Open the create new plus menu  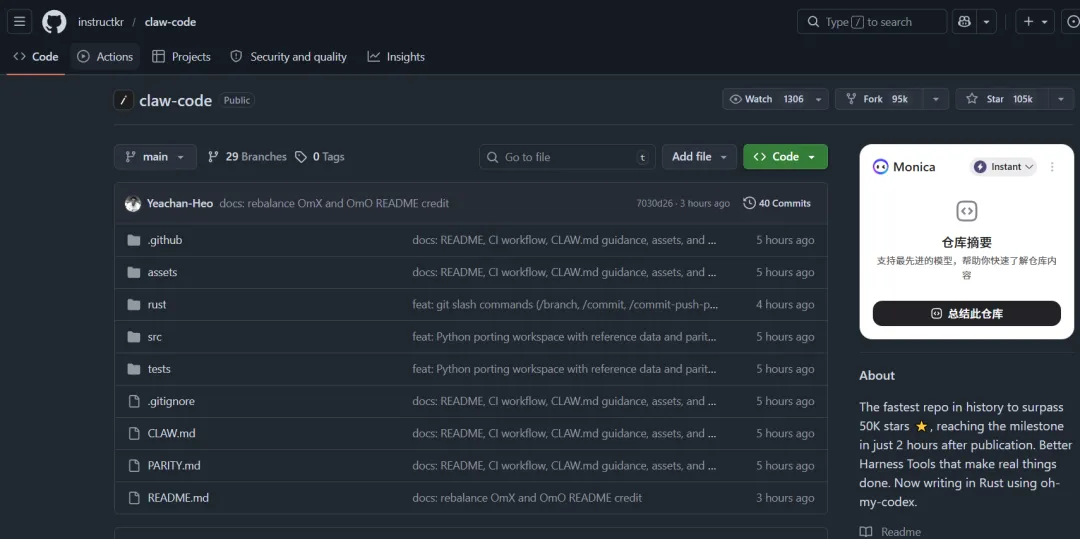pyautogui.click(x=1035, y=22)
